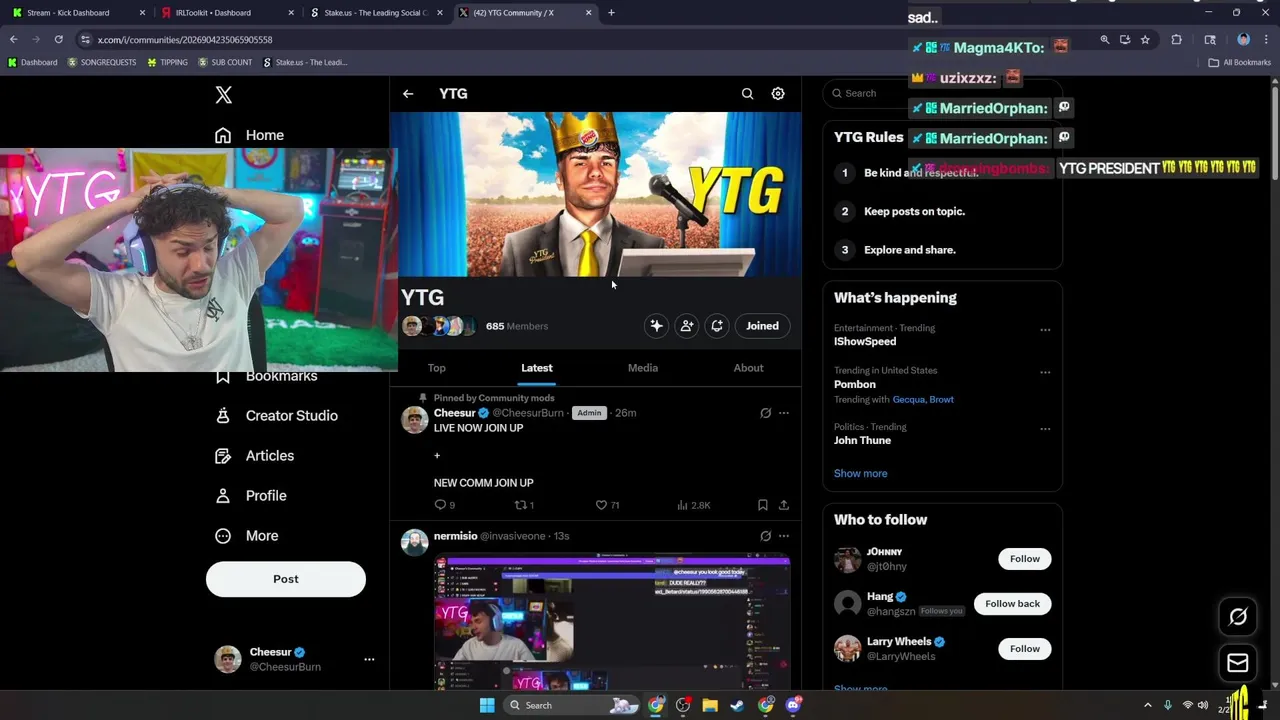Open Windows Start menu

pos(486,705)
